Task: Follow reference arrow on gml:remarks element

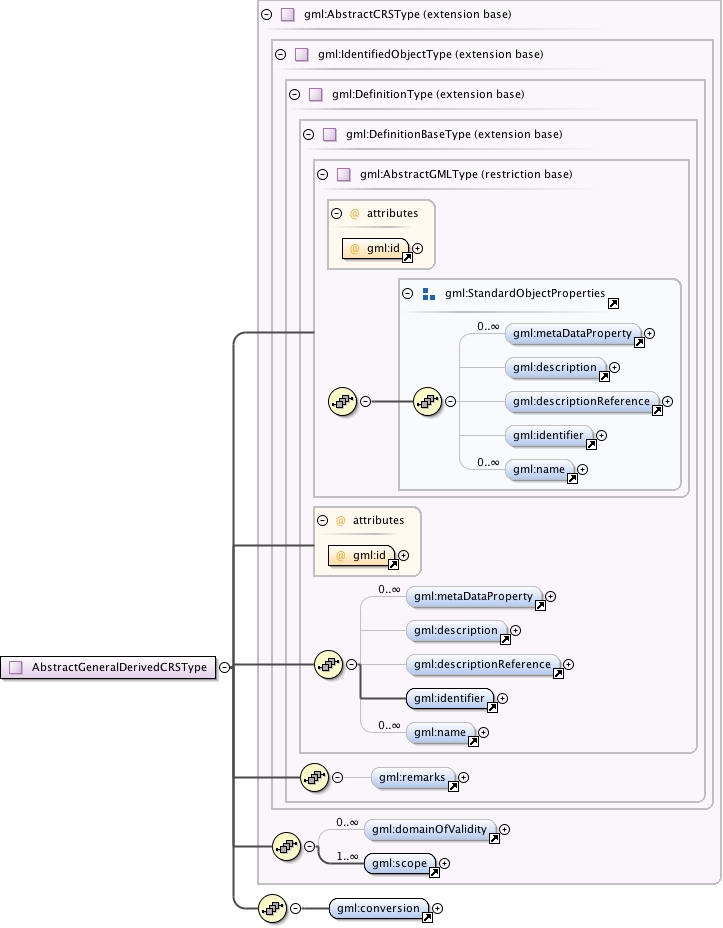Action: point(453,787)
